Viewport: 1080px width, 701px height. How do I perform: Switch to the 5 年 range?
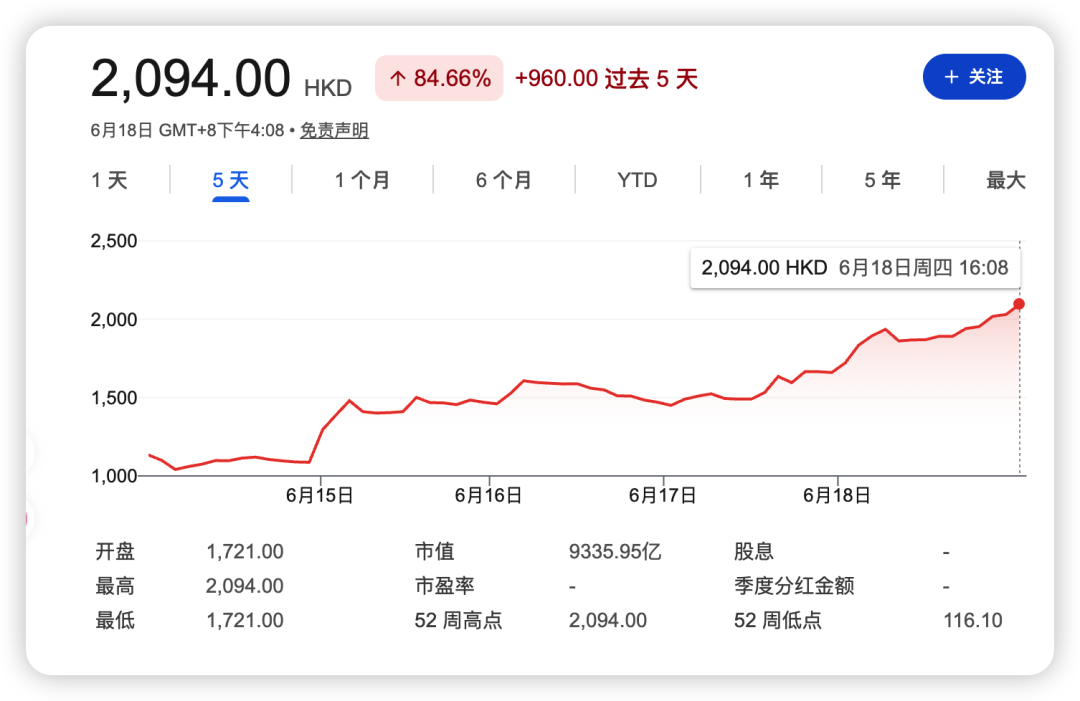coord(882,180)
